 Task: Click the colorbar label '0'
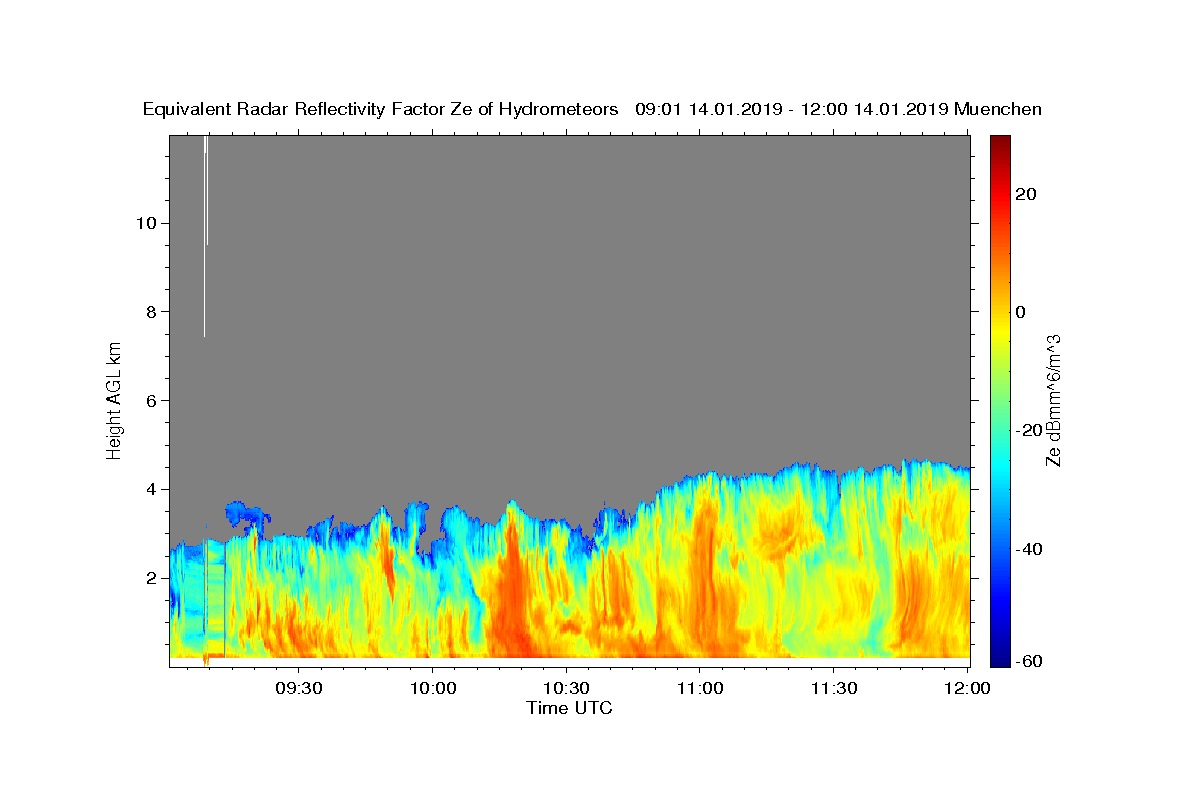(1020, 312)
